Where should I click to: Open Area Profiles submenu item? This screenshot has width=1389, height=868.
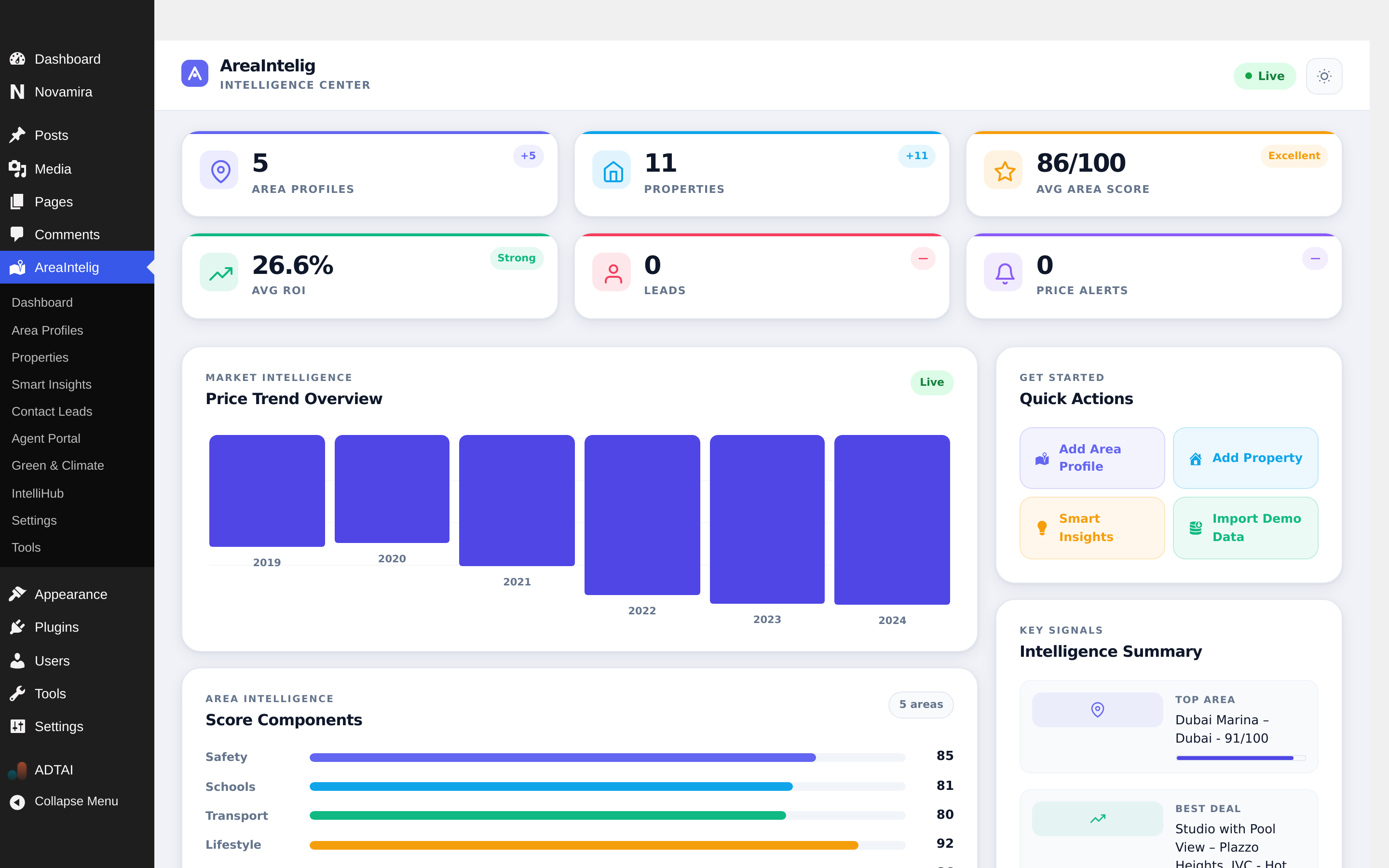[47, 330]
